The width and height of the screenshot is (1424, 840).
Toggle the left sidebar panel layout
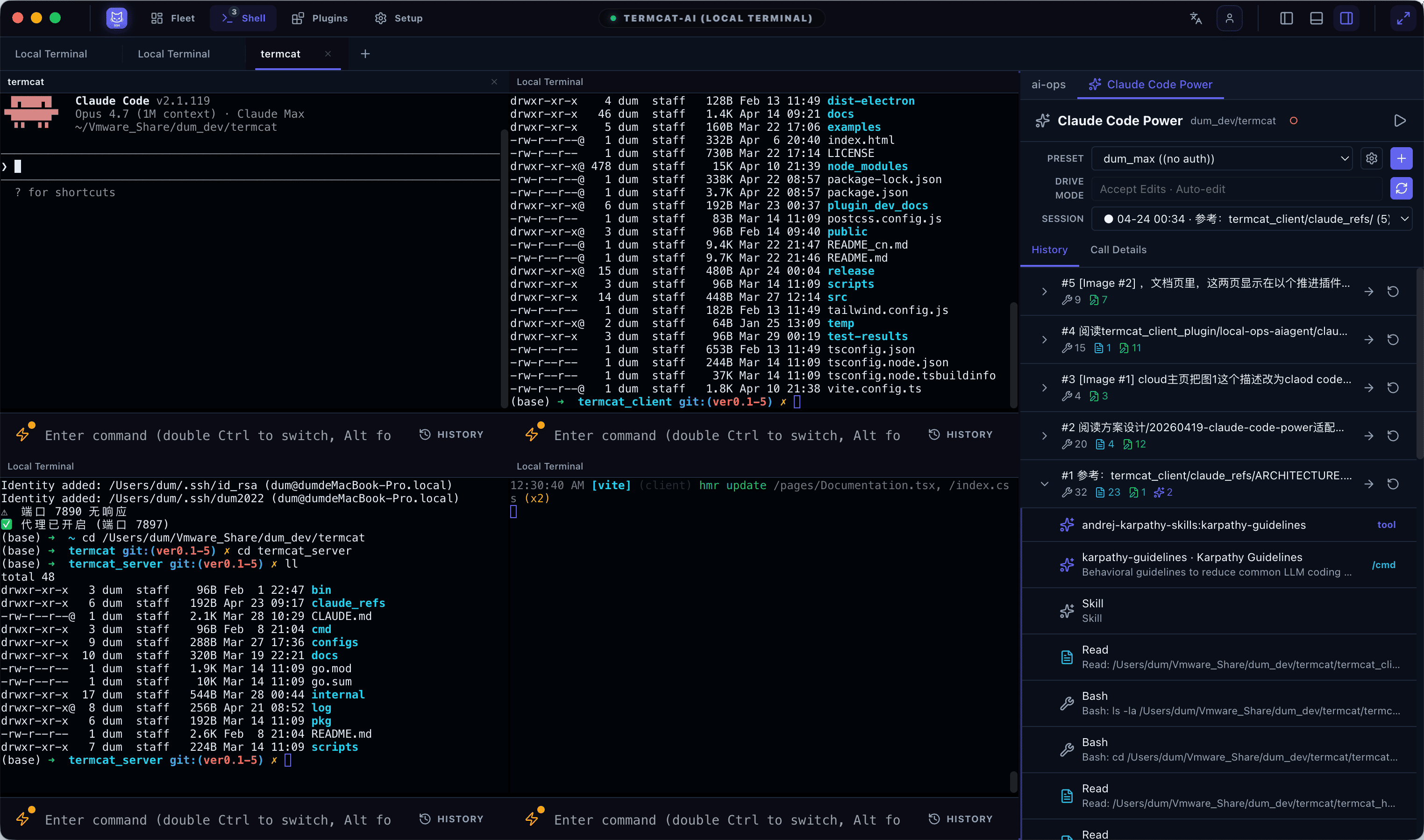click(x=1287, y=18)
